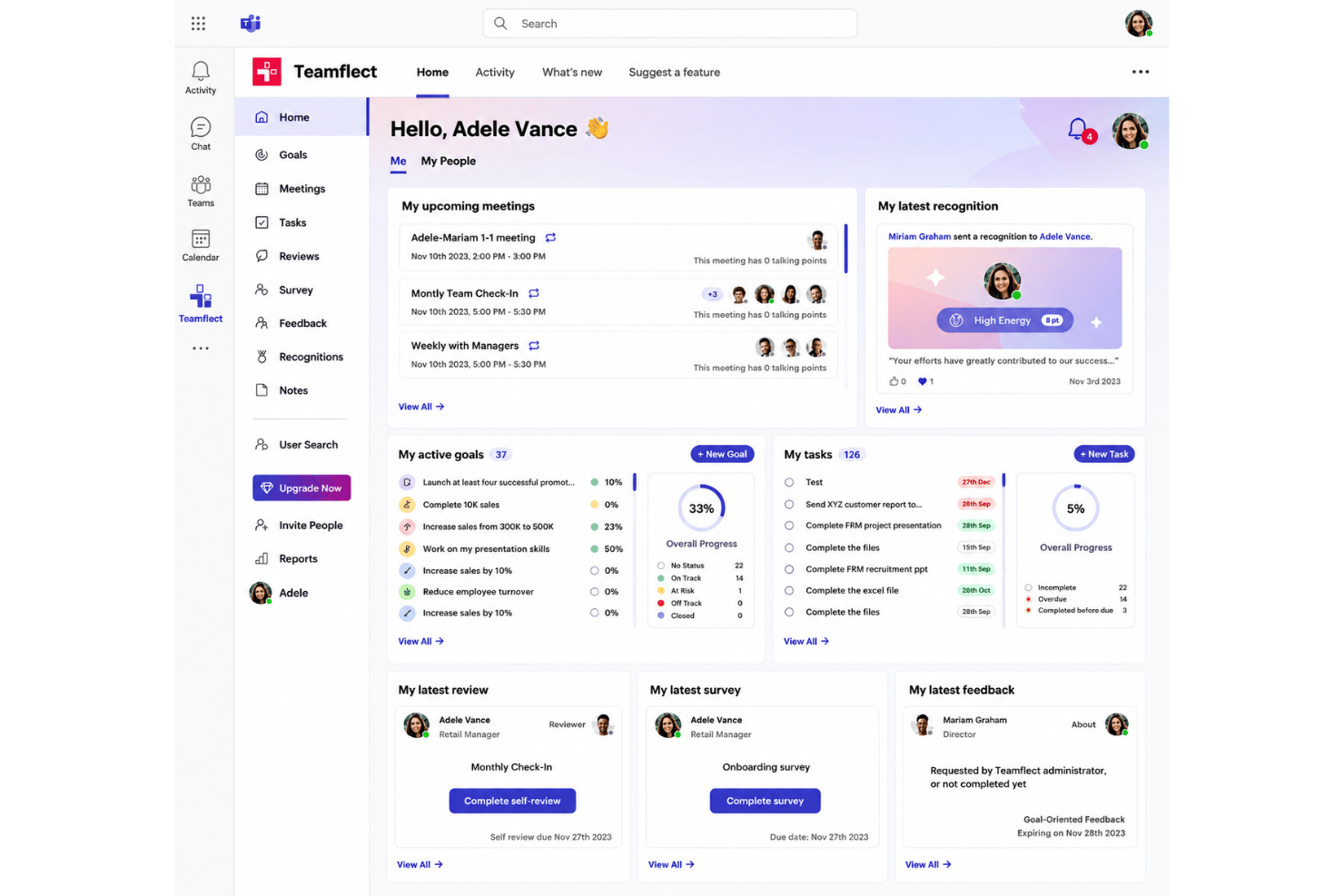Image resolution: width=1344 pixels, height=896 pixels.
Task: Click in the Search field
Action: (670, 24)
